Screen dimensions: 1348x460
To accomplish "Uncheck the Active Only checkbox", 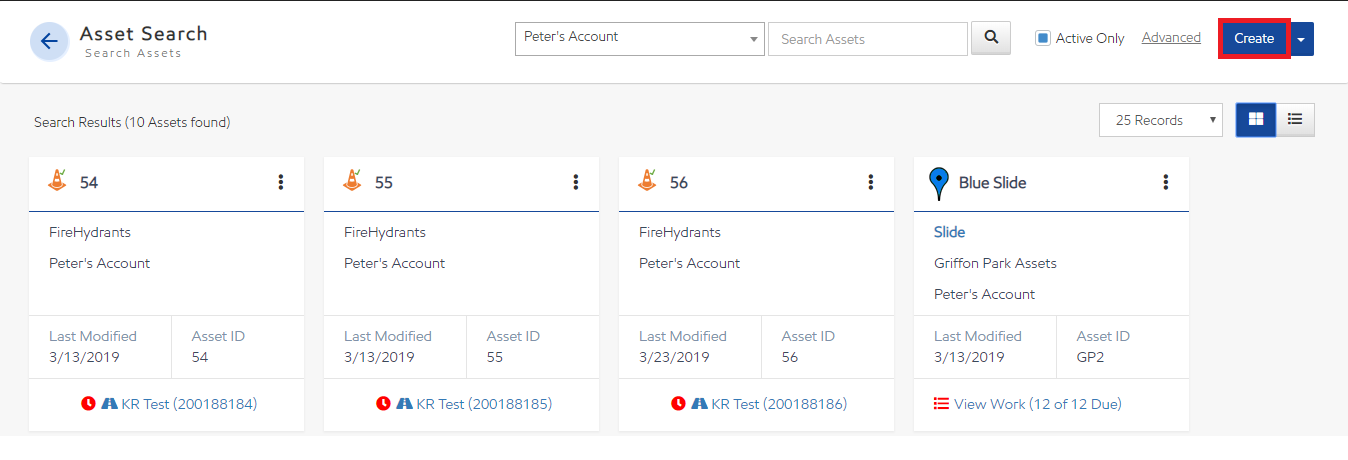I will tap(1043, 38).
